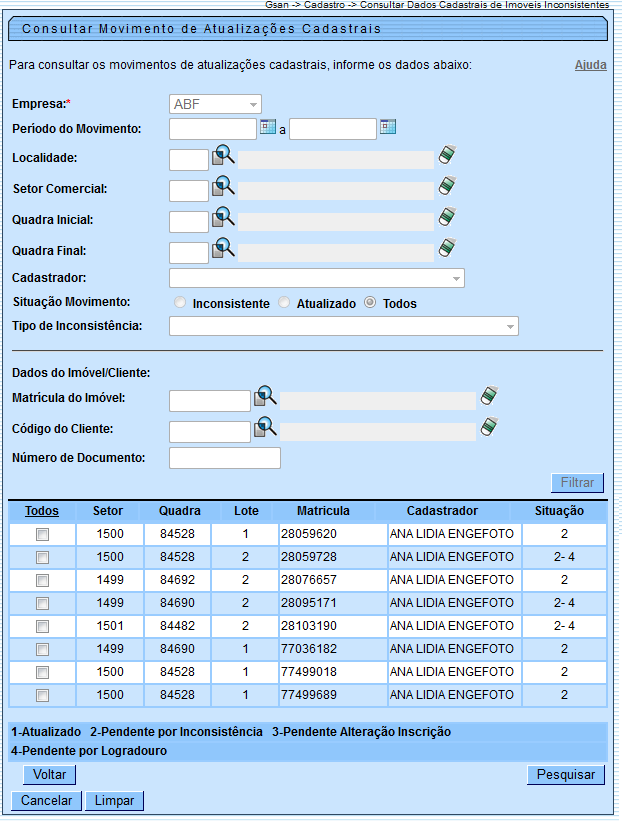Check the row for matrícula 28059620

click(x=42, y=535)
